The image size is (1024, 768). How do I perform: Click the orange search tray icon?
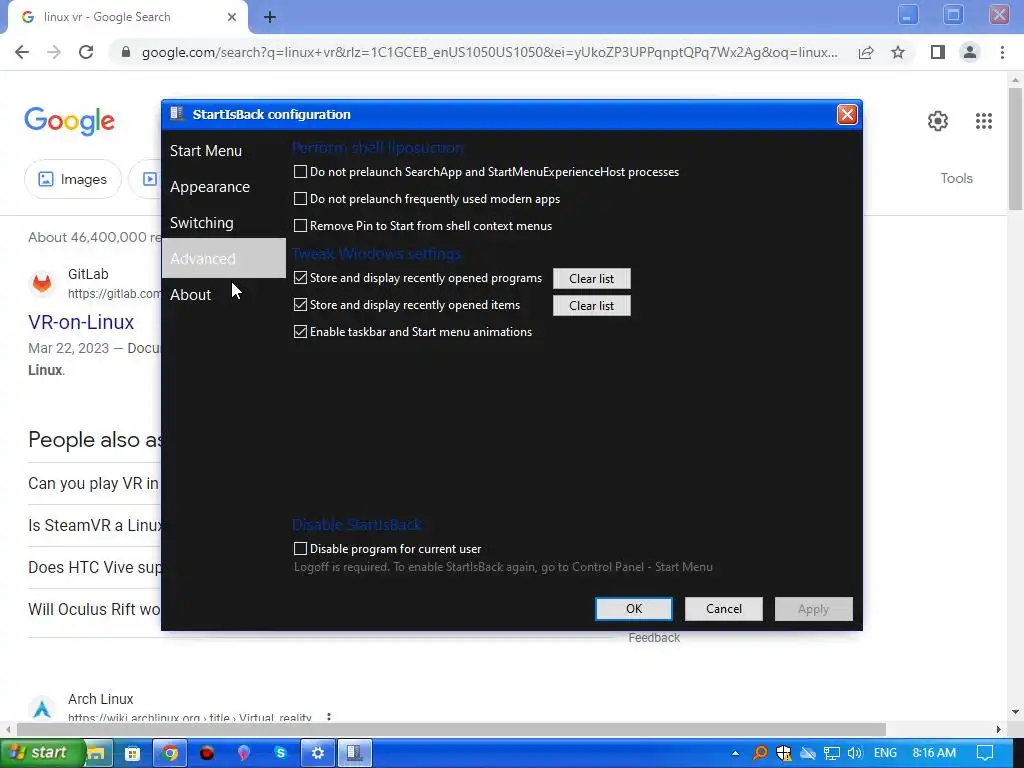(x=760, y=753)
